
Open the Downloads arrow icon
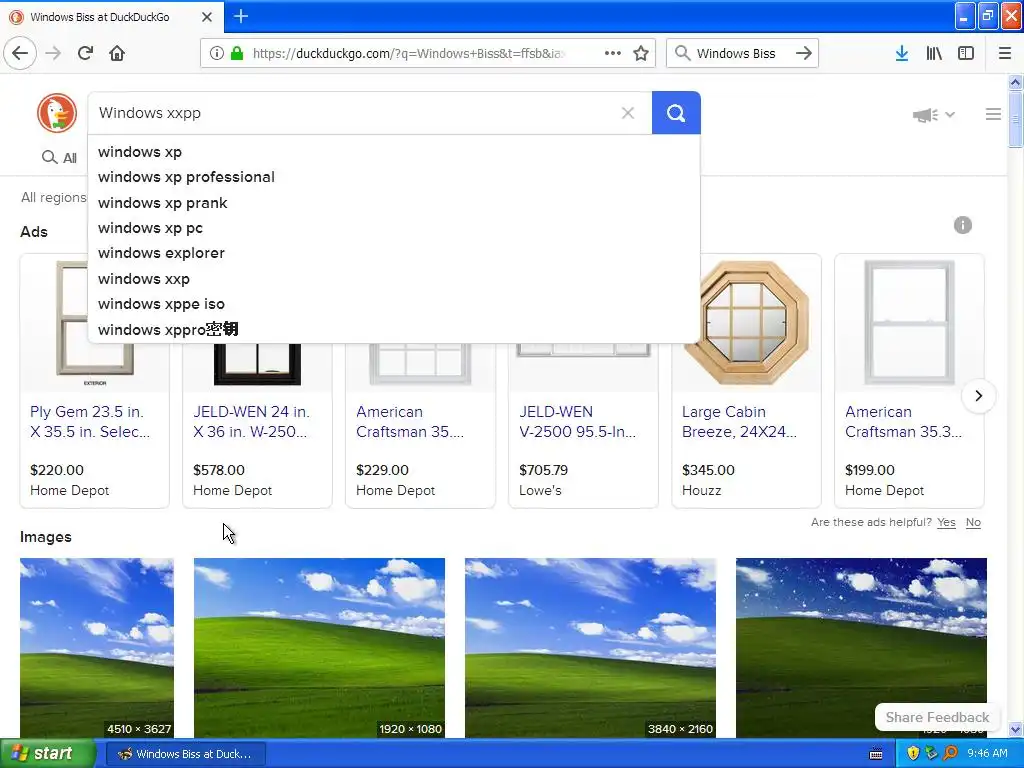(902, 53)
